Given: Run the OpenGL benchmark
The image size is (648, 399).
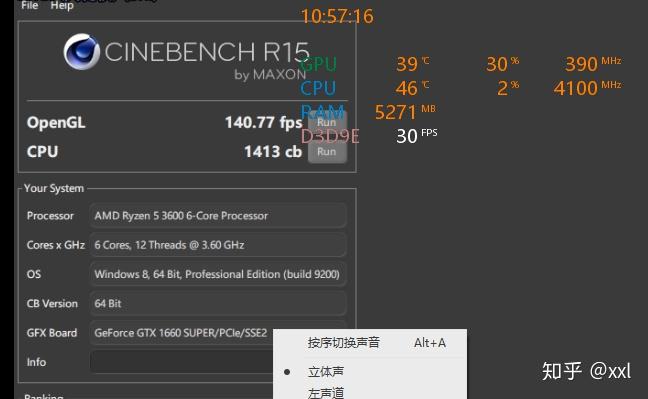Looking at the screenshot, I should pyautogui.click(x=327, y=122).
